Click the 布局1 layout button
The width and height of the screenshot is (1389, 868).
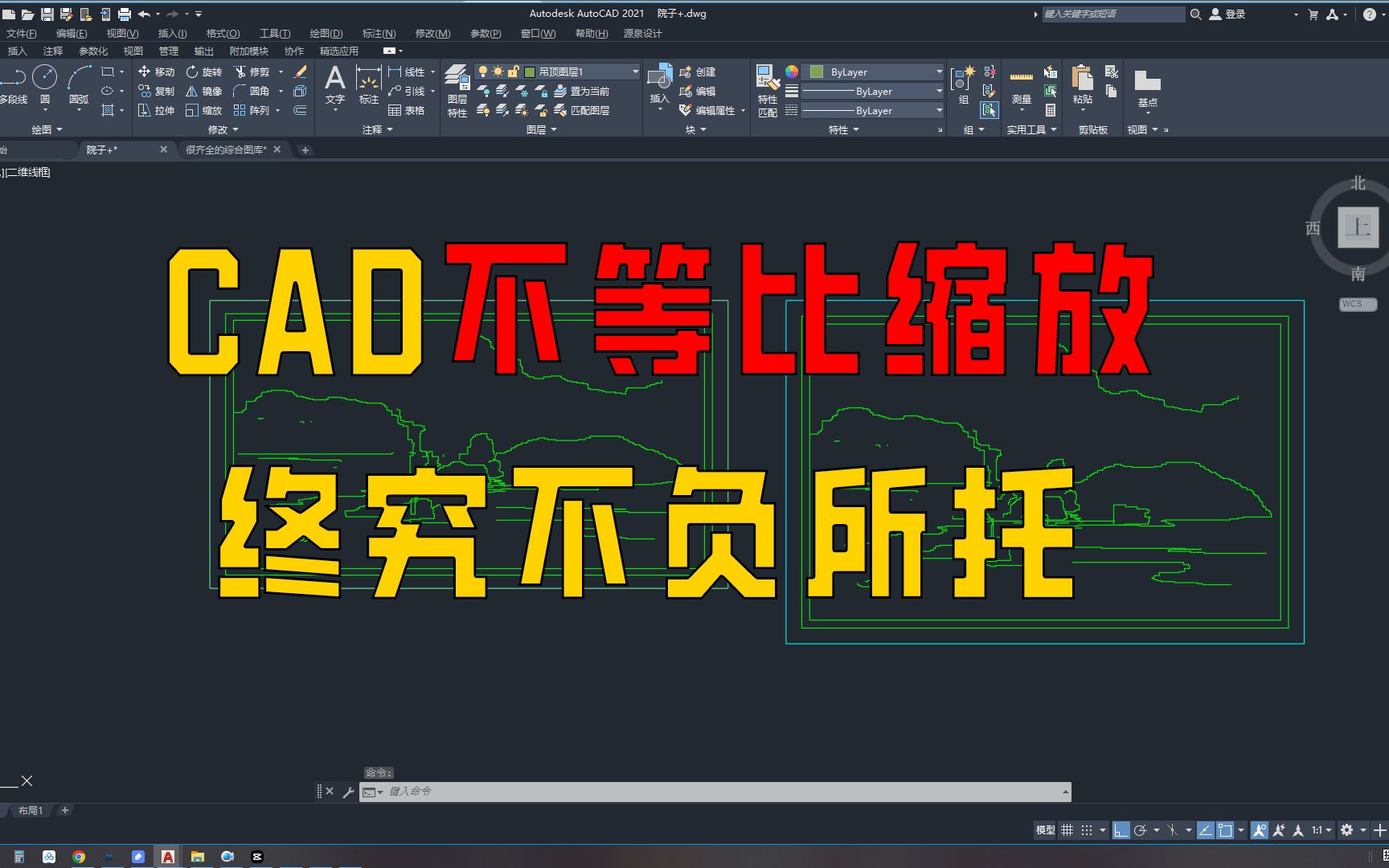tap(30, 810)
